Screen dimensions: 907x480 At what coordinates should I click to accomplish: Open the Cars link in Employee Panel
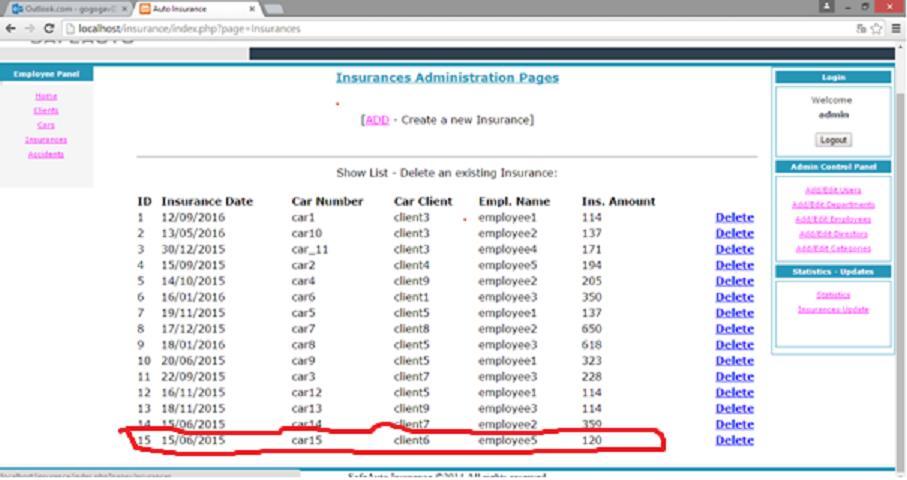46,125
